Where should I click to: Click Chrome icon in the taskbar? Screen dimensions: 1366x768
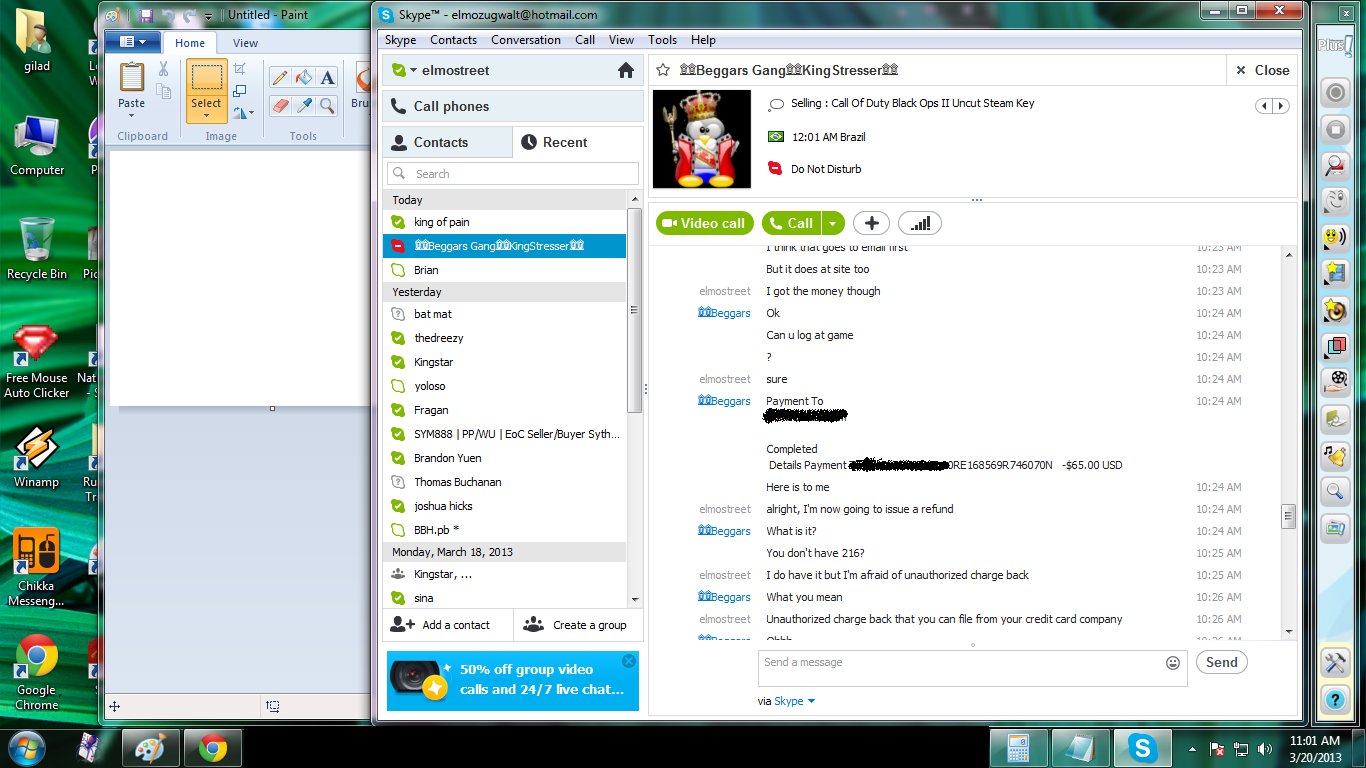click(212, 747)
